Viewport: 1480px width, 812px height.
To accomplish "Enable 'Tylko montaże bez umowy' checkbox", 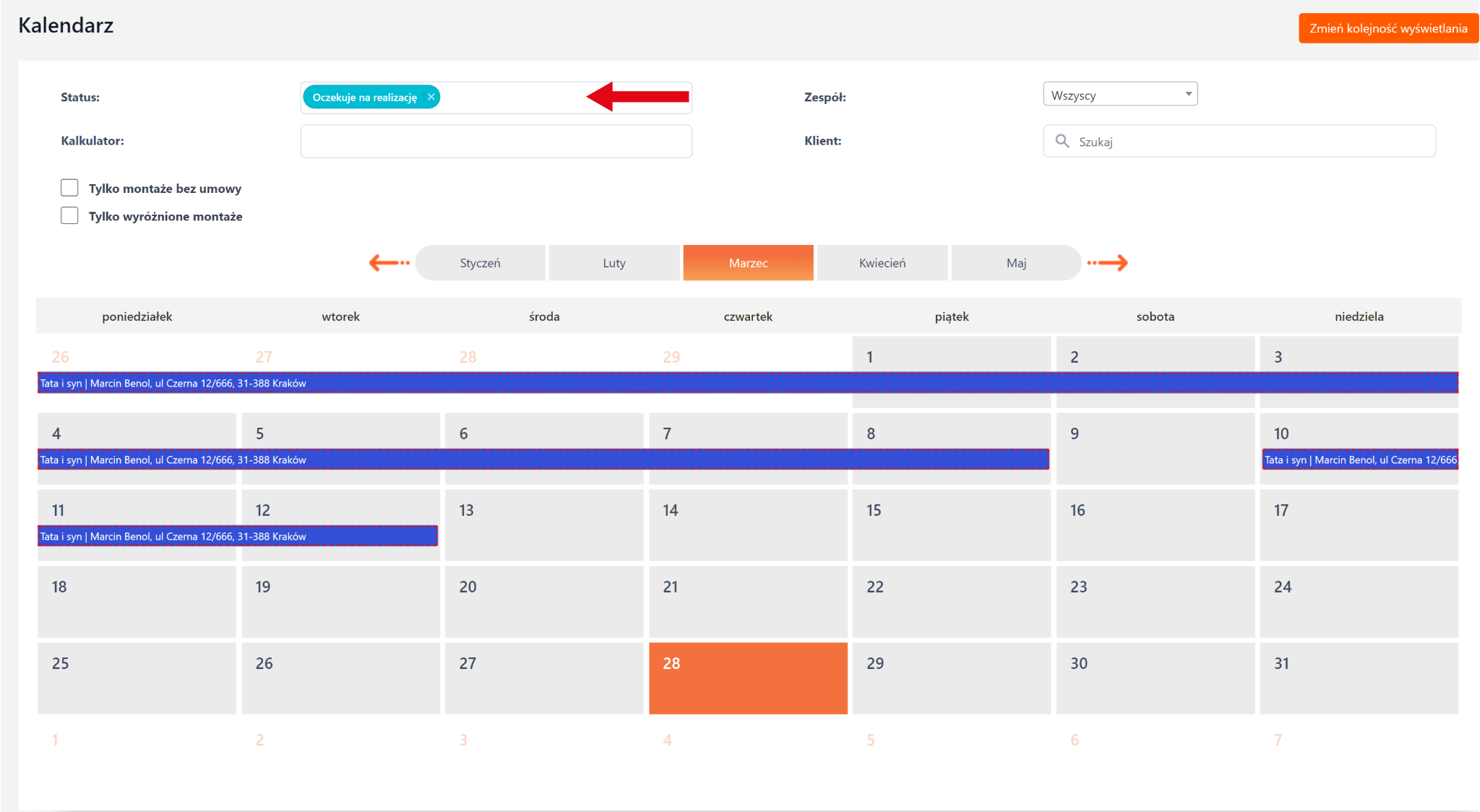I will point(69,188).
